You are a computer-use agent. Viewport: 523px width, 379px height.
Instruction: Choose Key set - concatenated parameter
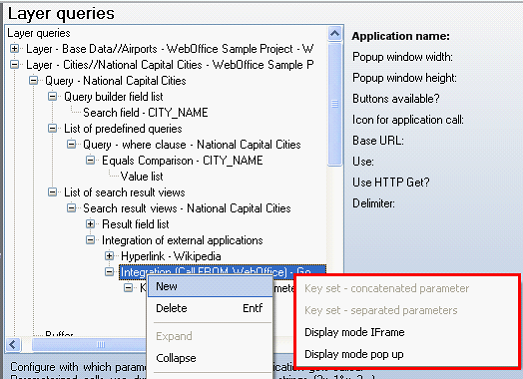[x=387, y=288]
